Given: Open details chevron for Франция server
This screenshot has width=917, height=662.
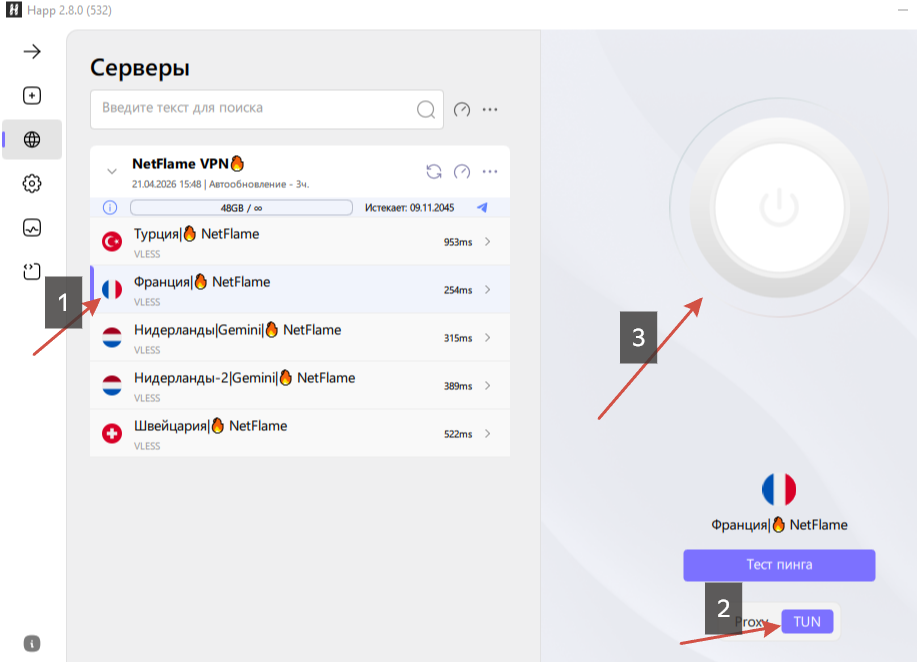Looking at the screenshot, I should tap(488, 289).
